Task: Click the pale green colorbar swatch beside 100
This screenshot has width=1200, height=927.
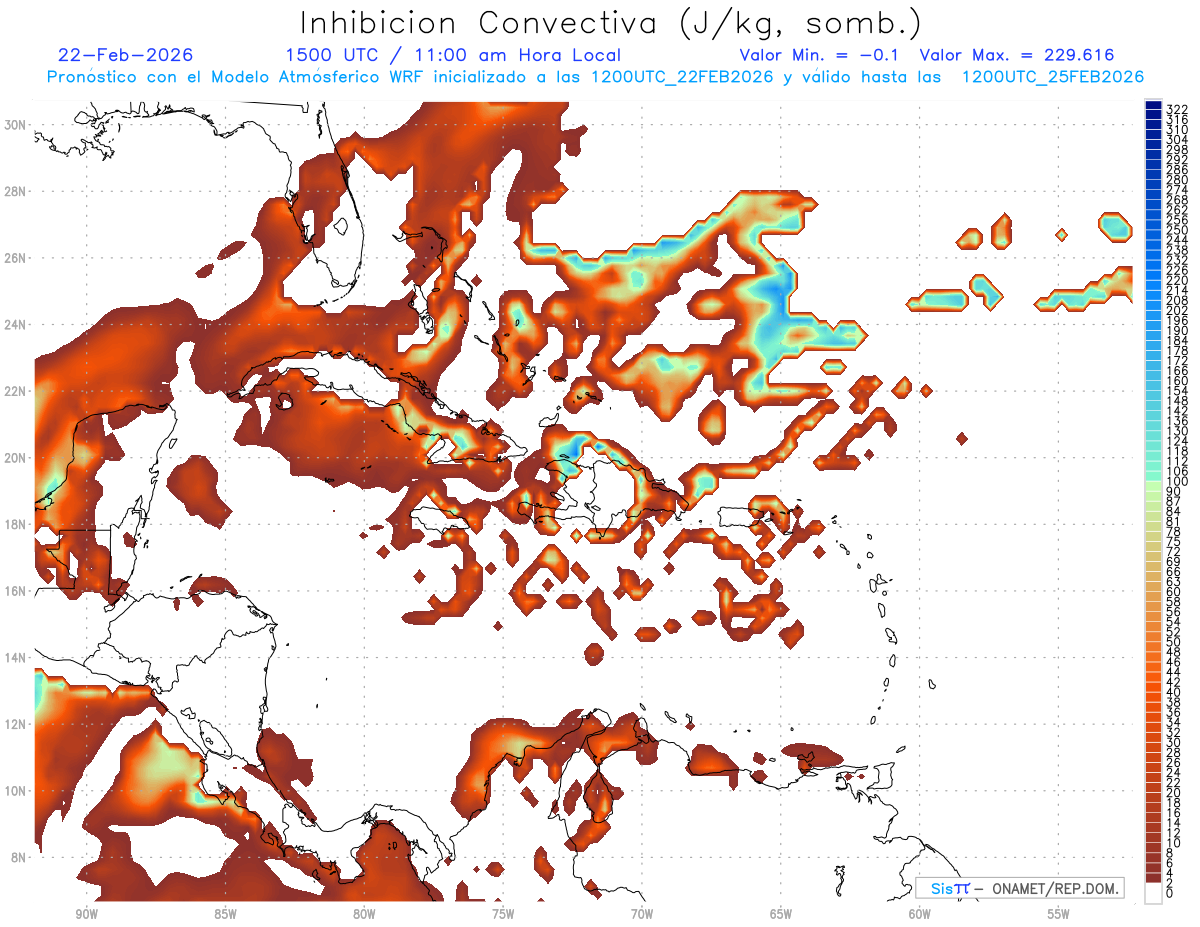Action: click(1153, 485)
